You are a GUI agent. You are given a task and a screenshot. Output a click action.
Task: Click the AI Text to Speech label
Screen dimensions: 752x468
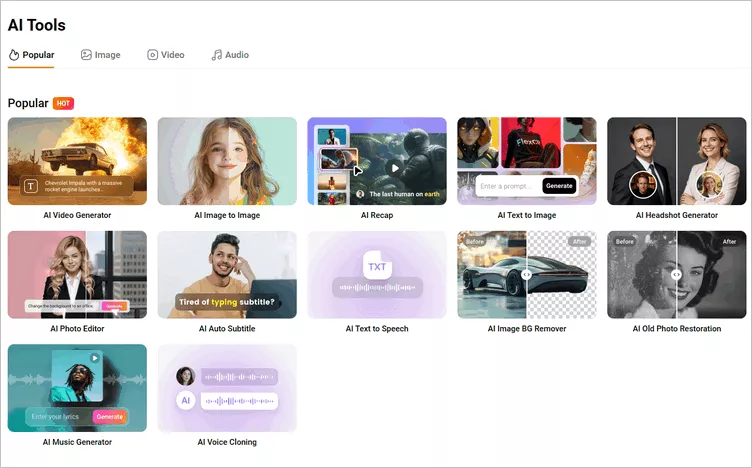click(377, 328)
